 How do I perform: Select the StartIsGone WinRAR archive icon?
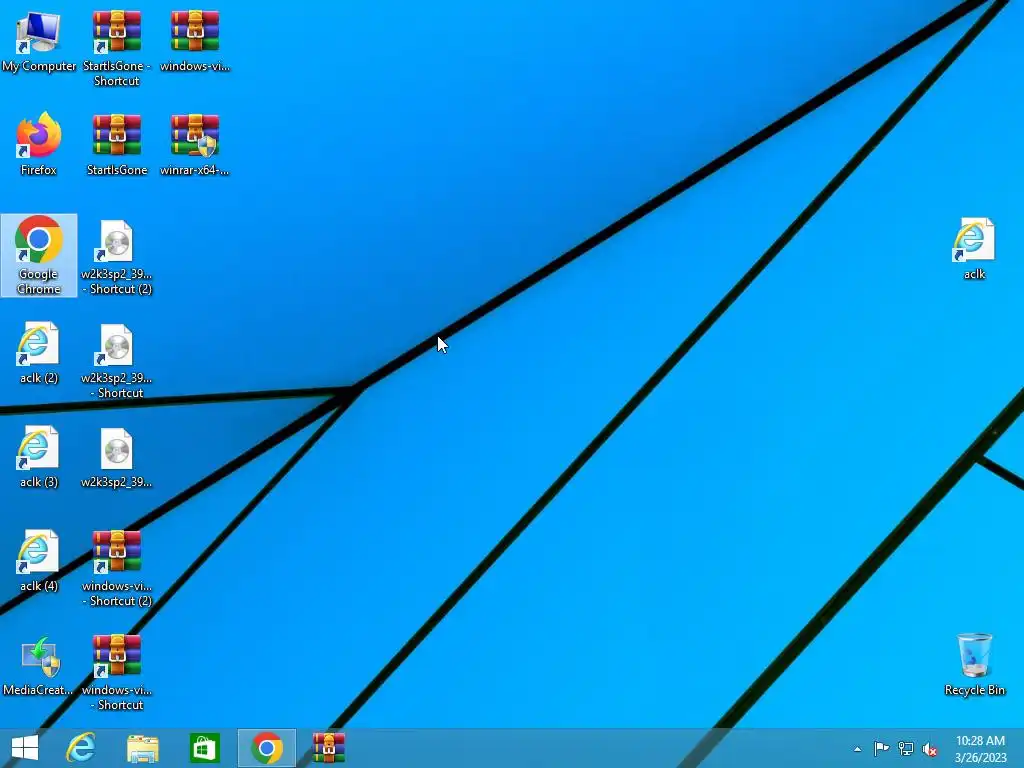116,145
